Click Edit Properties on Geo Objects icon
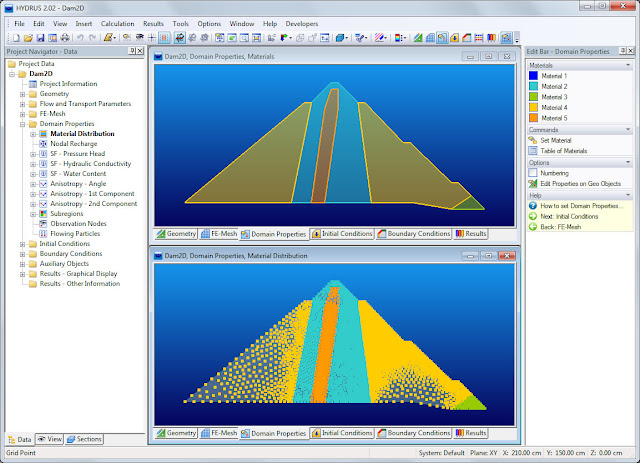 tap(533, 183)
